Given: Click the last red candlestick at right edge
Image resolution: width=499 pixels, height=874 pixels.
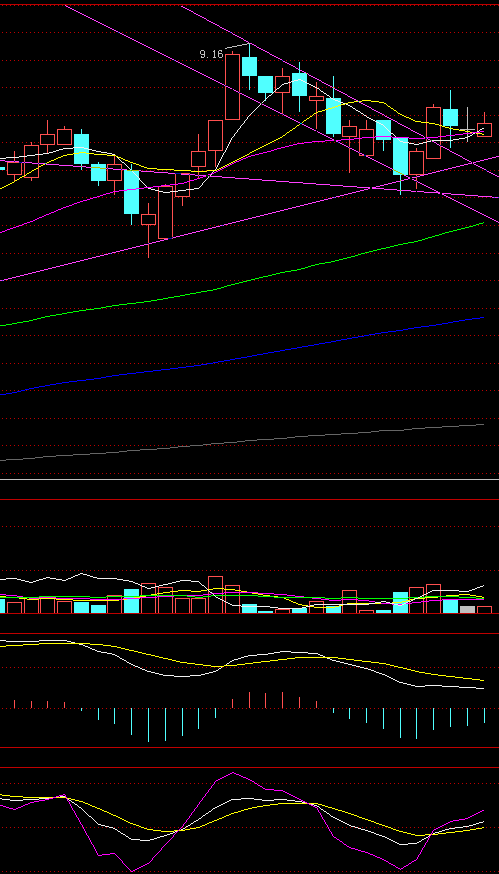Looking at the screenshot, I should (485, 130).
